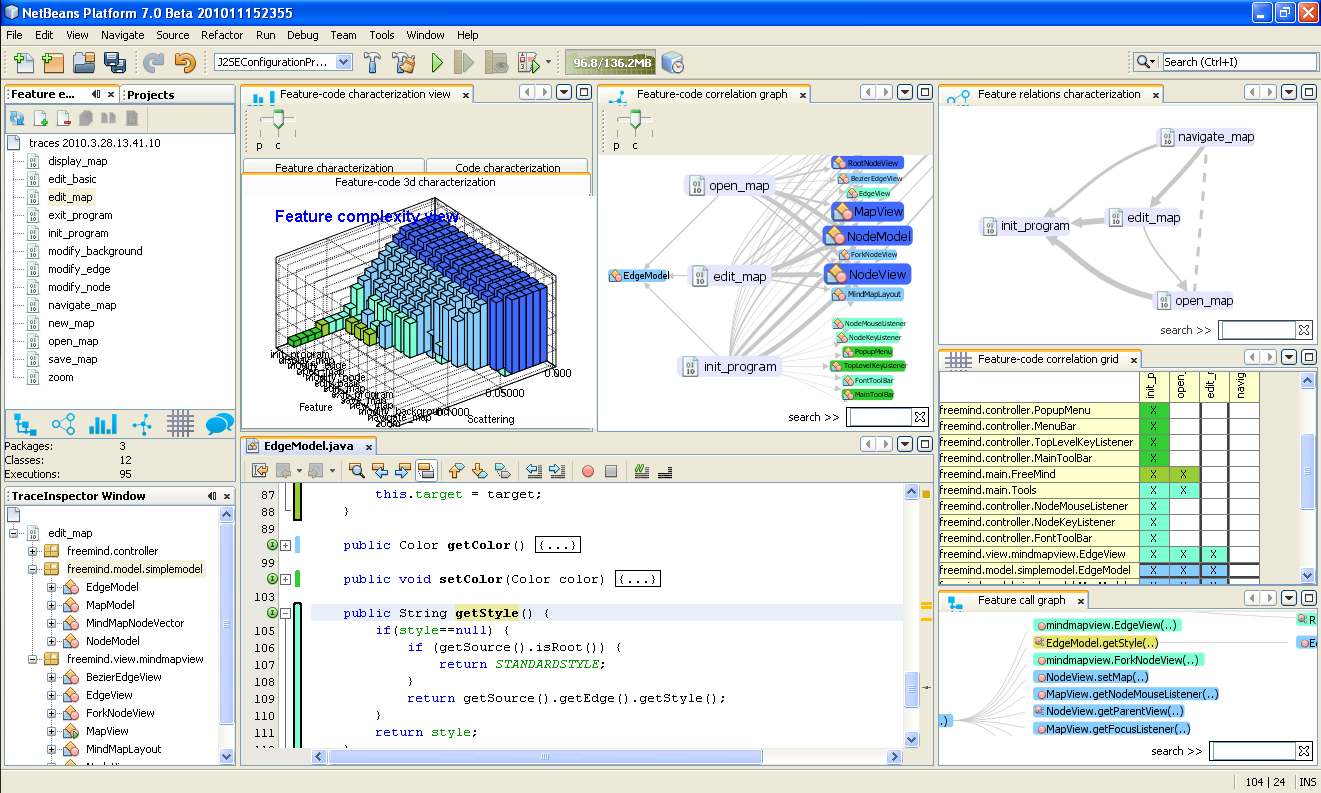Close the Feature relations characterization tab
Image resolution: width=1321 pixels, height=793 pixels.
pyautogui.click(x=1156, y=95)
